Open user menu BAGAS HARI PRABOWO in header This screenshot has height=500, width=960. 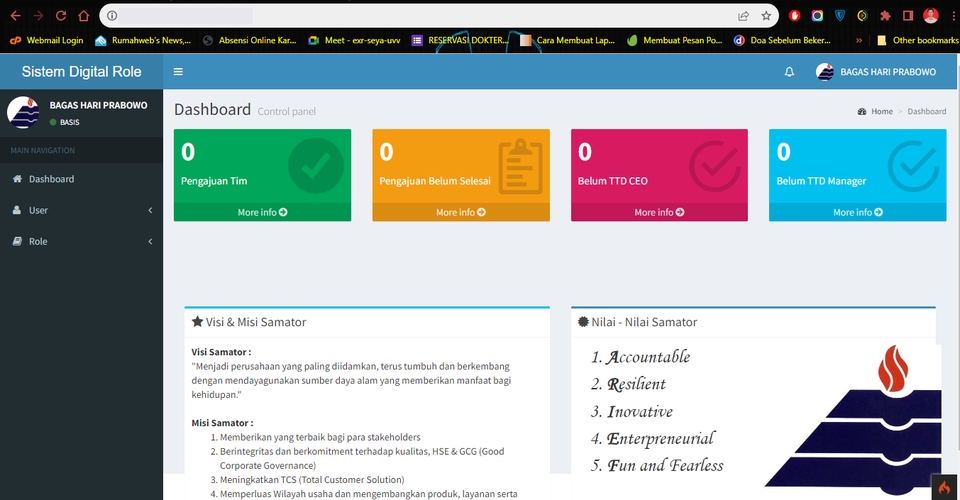pyautogui.click(x=876, y=72)
